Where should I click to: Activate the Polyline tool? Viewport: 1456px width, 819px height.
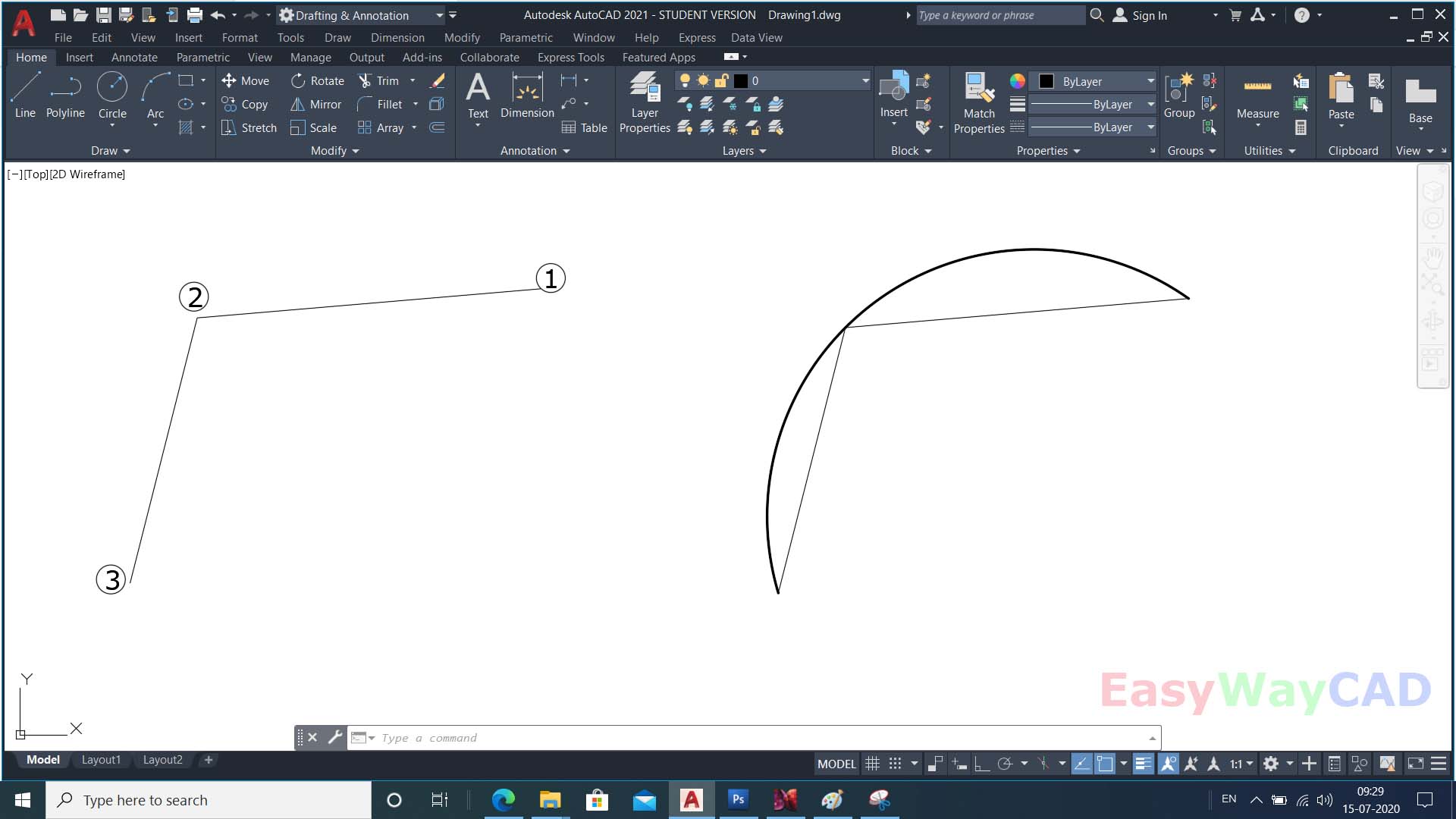pos(65,93)
